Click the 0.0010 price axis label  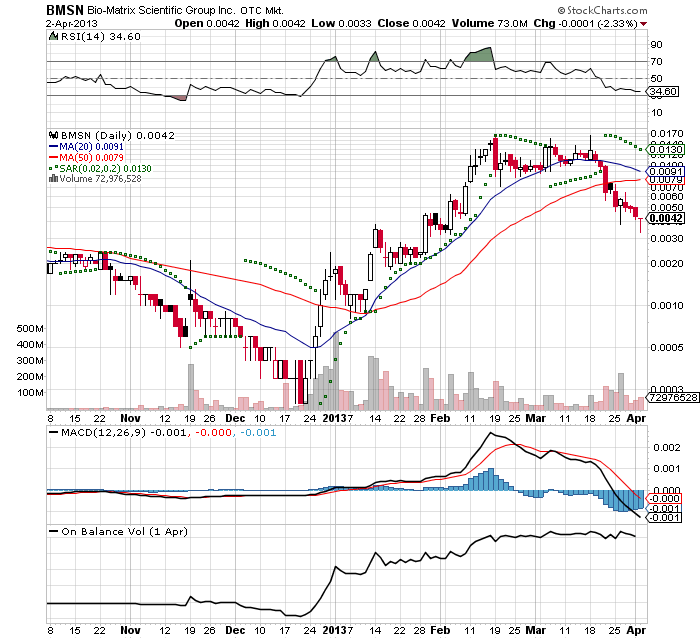667,306
